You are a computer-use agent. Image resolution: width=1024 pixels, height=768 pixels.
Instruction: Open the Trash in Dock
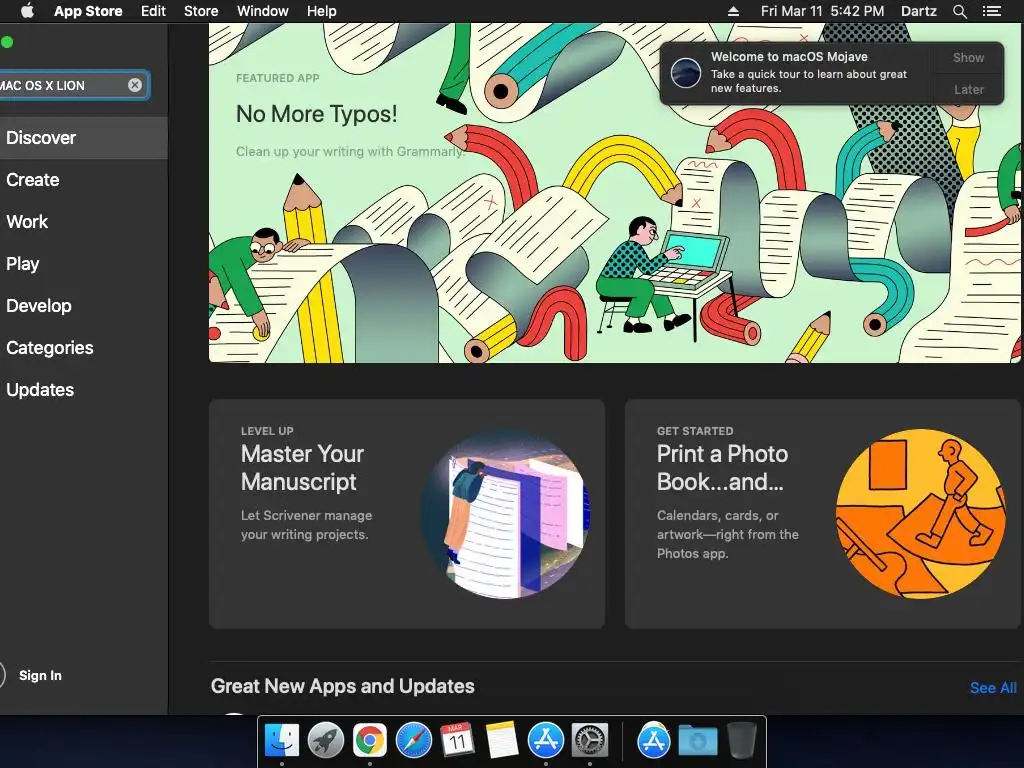pos(741,741)
